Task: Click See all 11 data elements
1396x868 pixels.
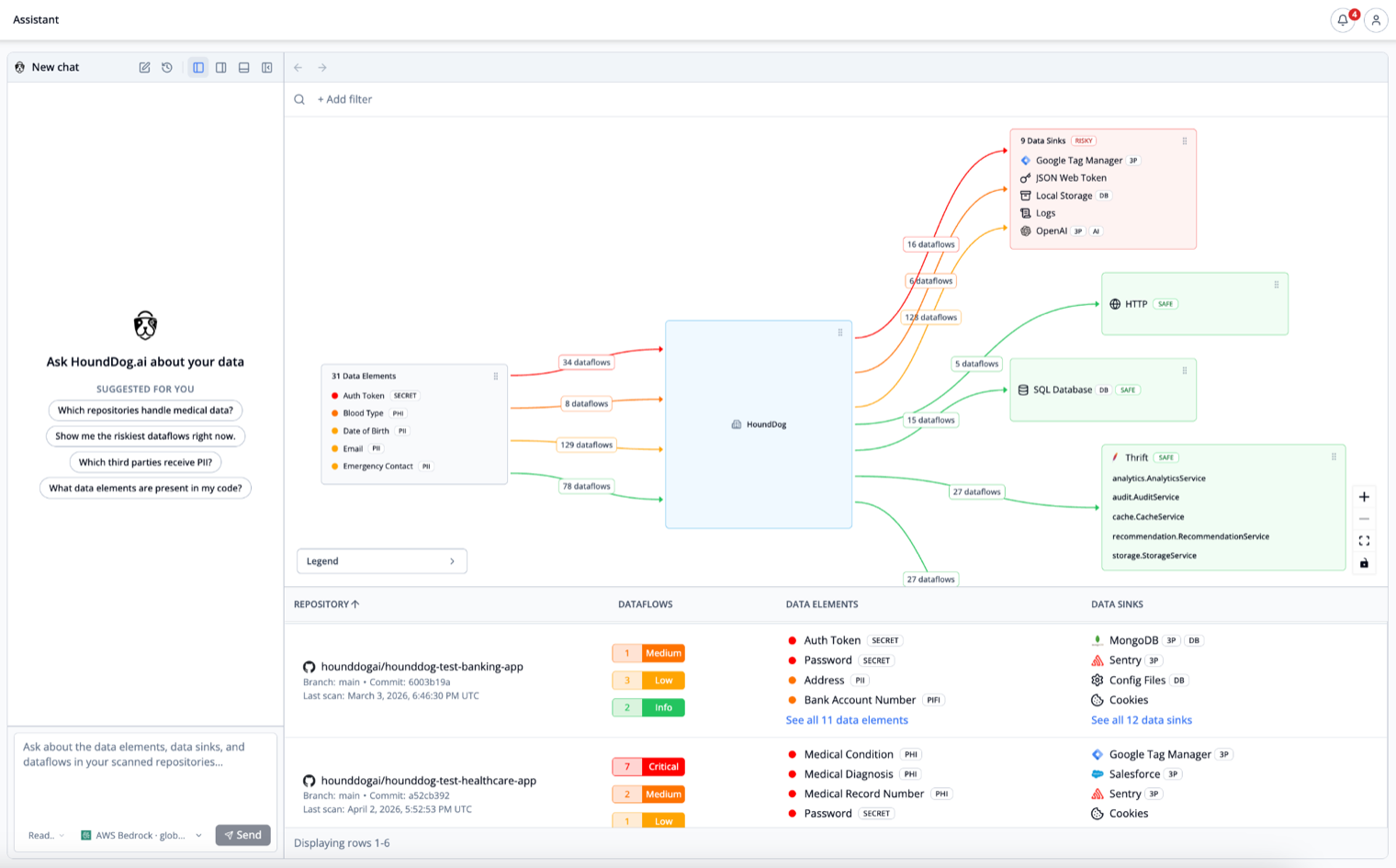Action: coord(847,720)
